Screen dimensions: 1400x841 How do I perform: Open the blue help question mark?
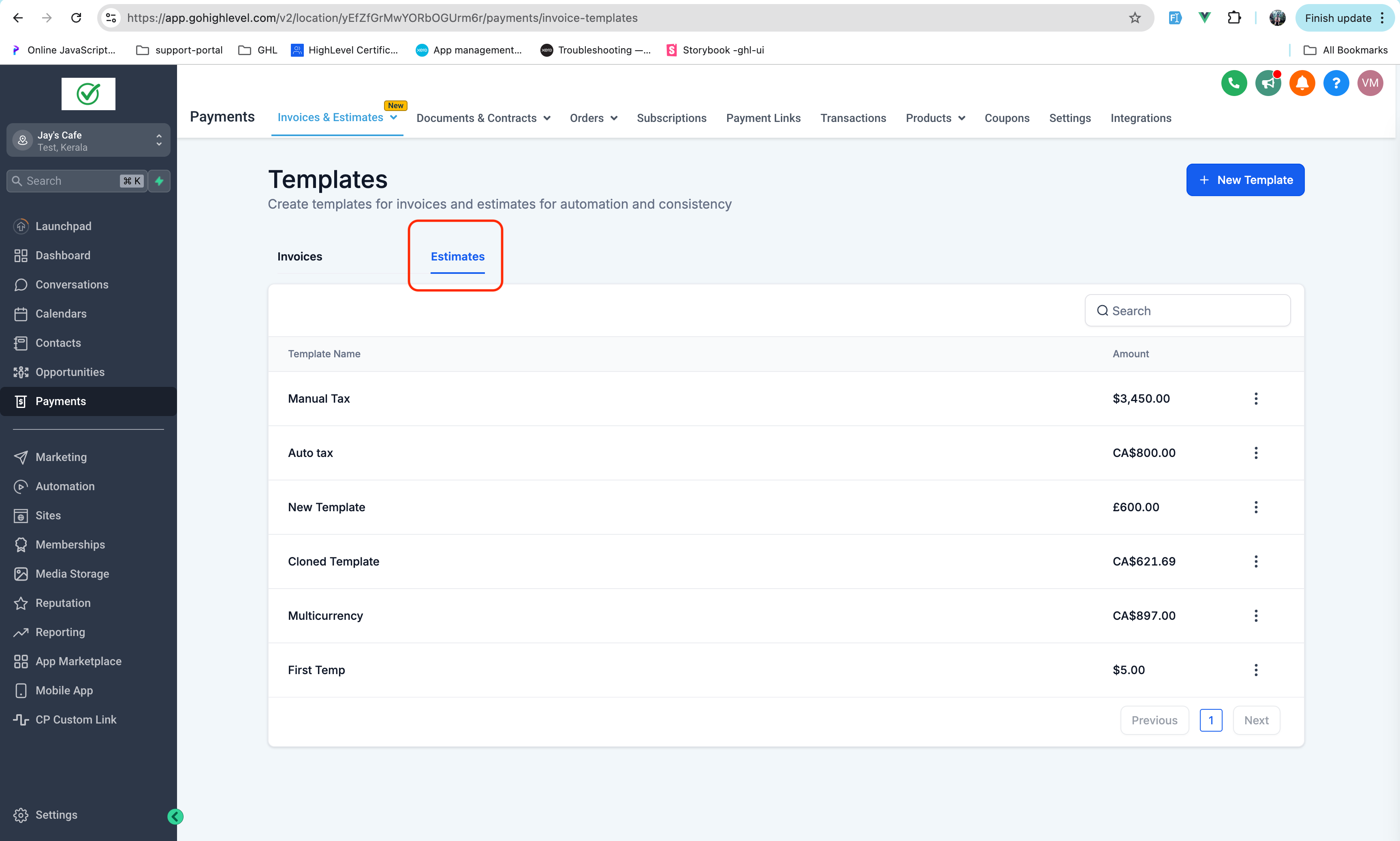[x=1336, y=83]
